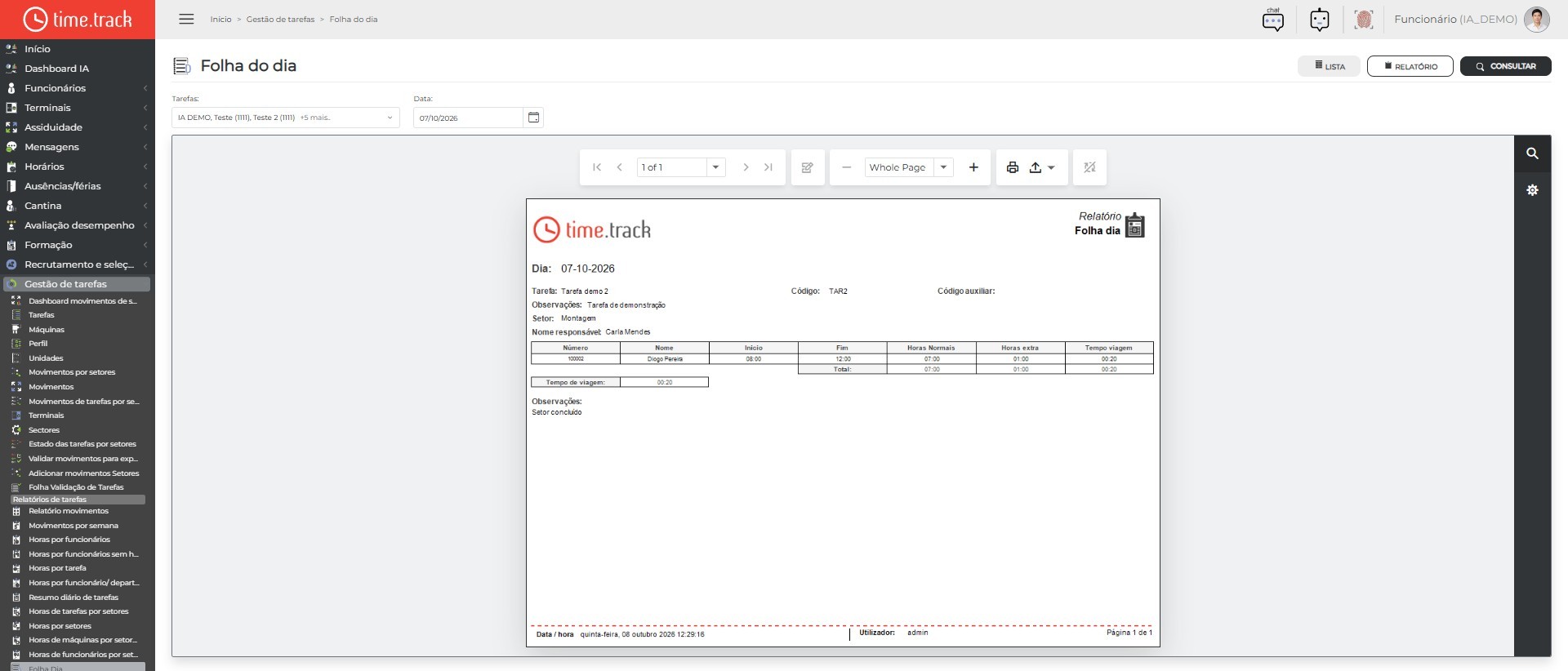The width and height of the screenshot is (1568, 671).
Task: Expand Mensagens sidebar menu
Action: [77, 147]
